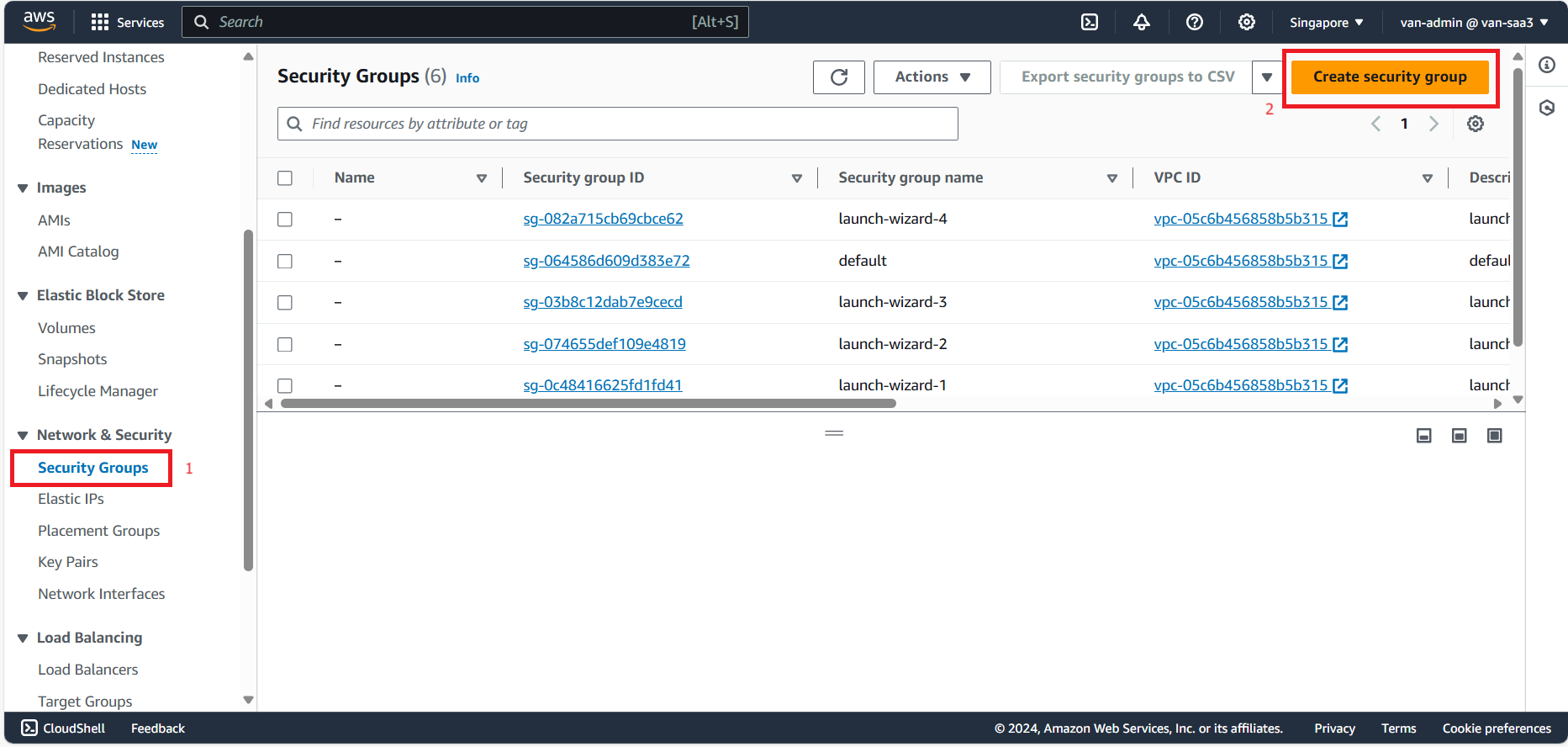Open Elastic IPs in the sidebar
This screenshot has height=747, width=1568.
tap(71, 499)
